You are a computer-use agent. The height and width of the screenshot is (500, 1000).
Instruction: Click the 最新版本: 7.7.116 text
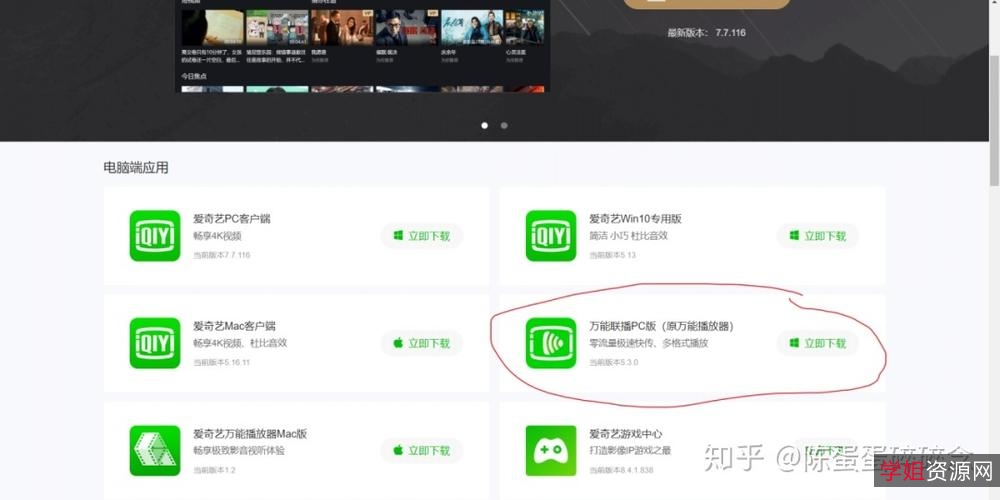707,33
